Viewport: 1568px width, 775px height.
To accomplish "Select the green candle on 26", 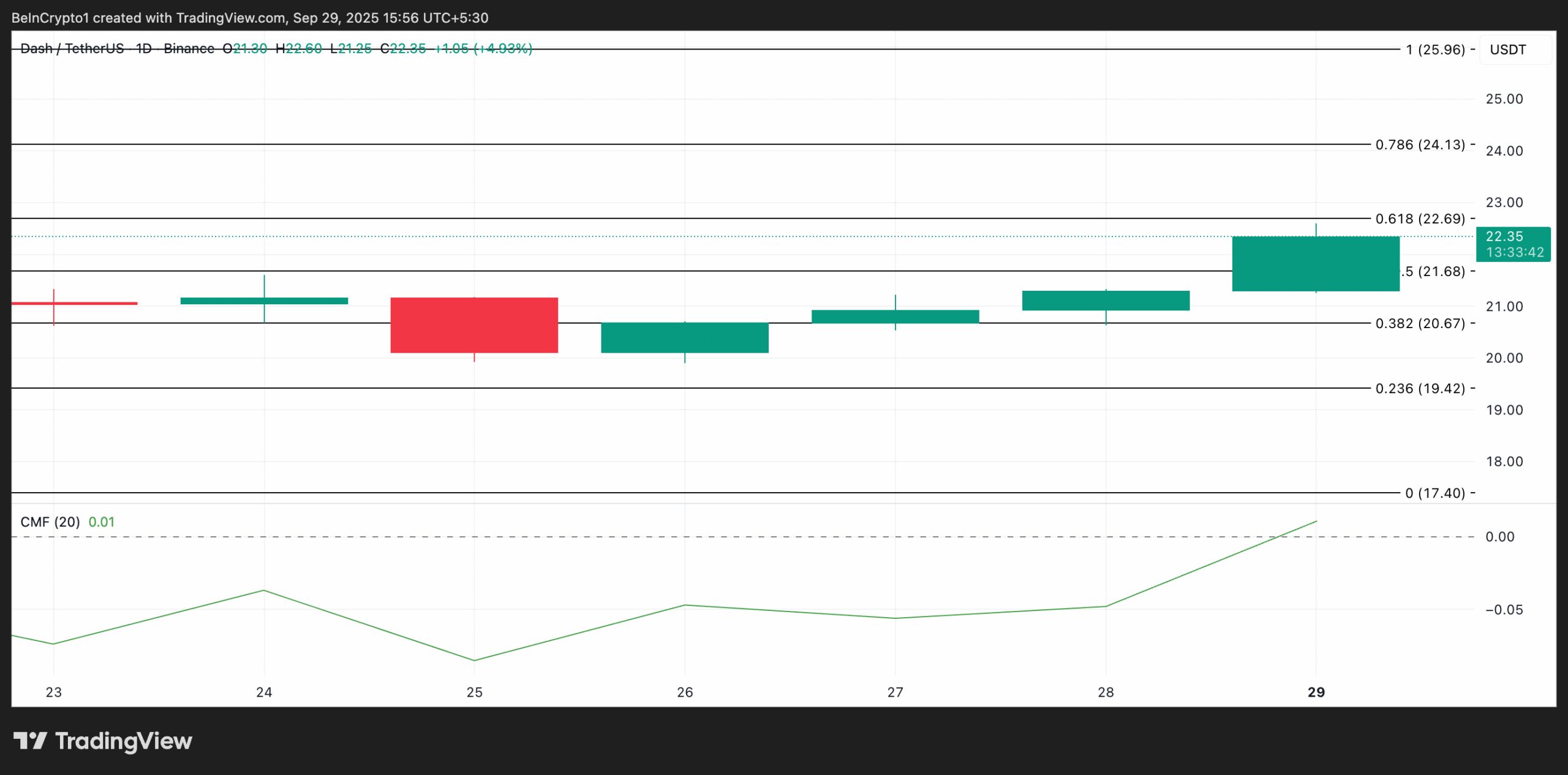I will [684, 338].
